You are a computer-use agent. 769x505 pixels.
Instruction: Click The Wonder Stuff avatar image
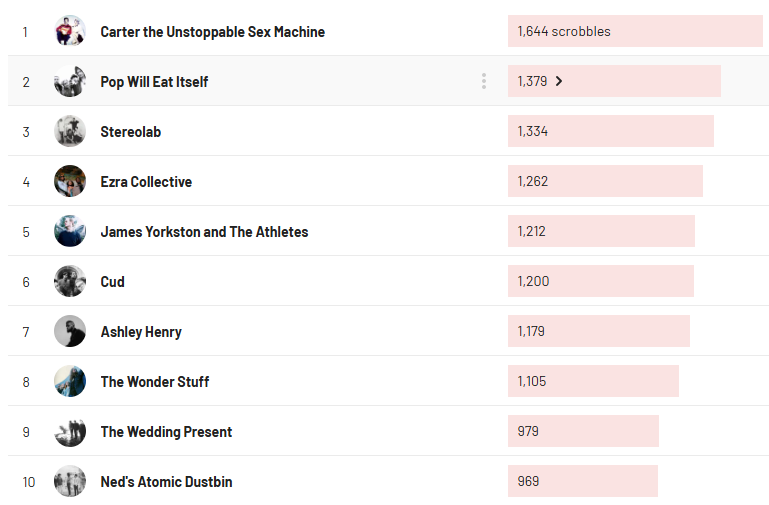pos(70,381)
